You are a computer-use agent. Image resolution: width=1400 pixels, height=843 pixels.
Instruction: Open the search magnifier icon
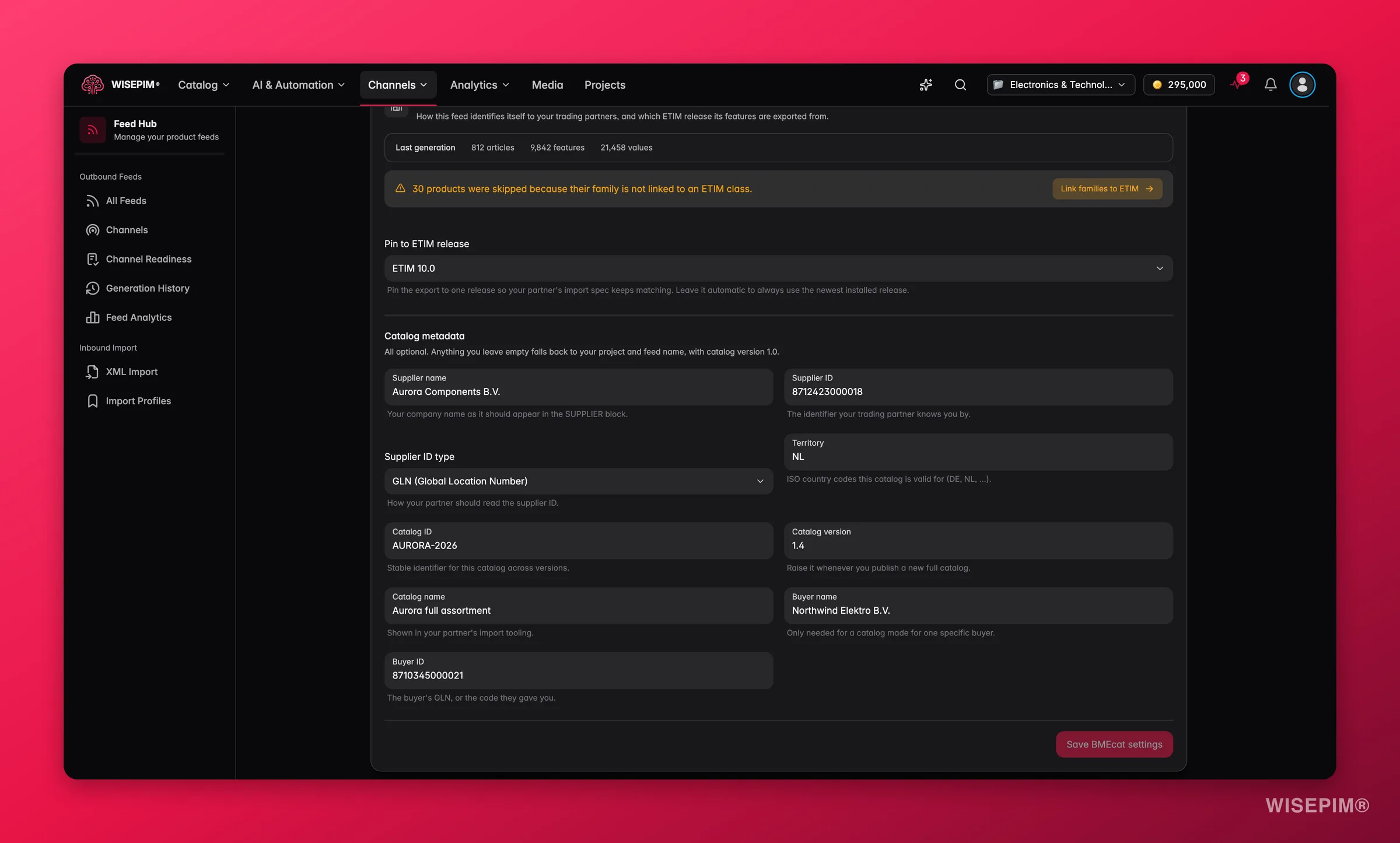click(960, 85)
